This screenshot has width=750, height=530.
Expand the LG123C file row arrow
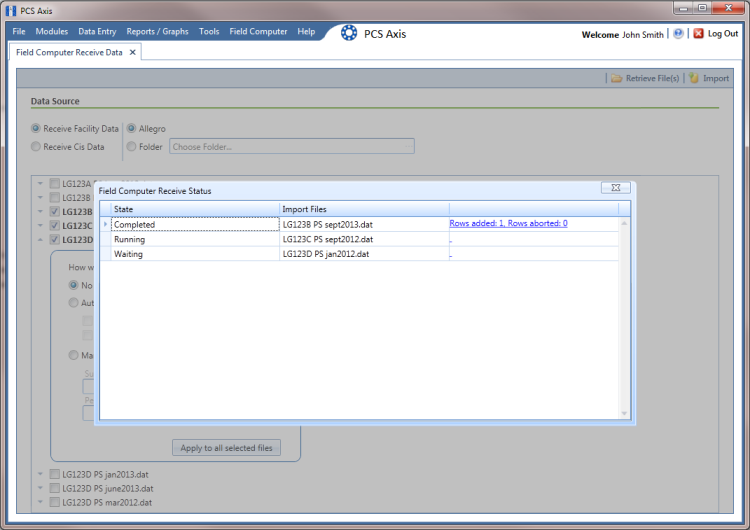coord(40,226)
